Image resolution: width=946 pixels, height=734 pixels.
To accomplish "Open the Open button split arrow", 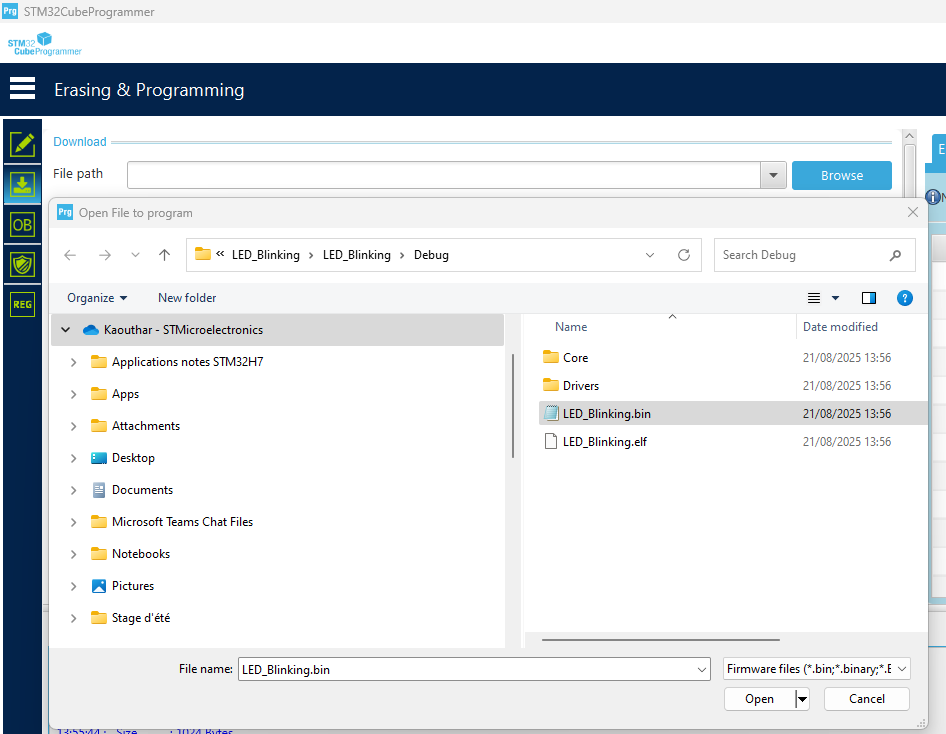I will click(x=802, y=699).
